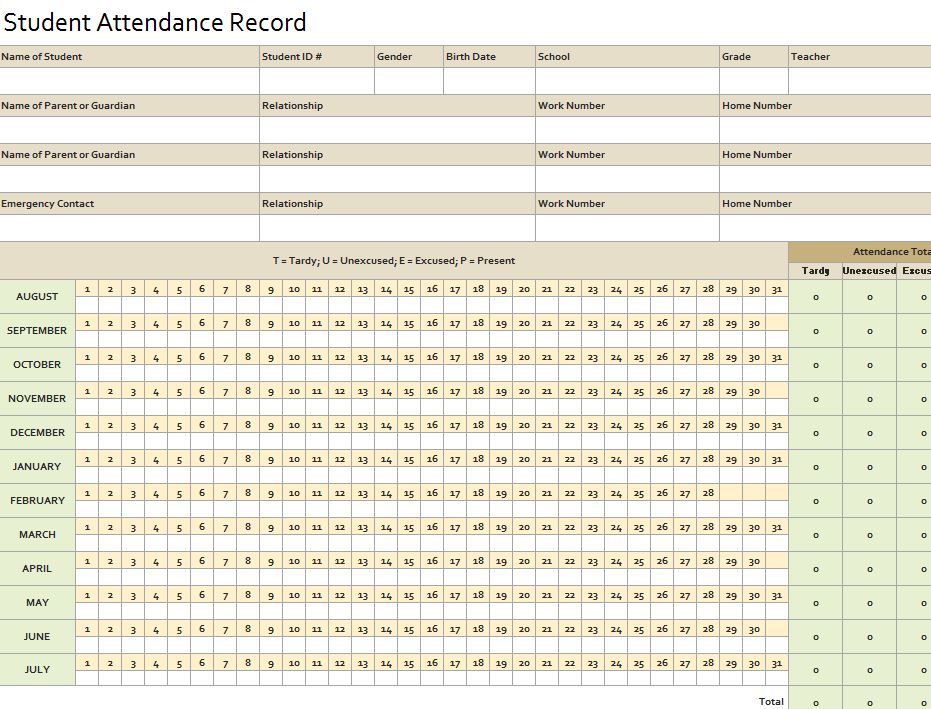Click the School entry cell
931x709 pixels.
point(627,81)
